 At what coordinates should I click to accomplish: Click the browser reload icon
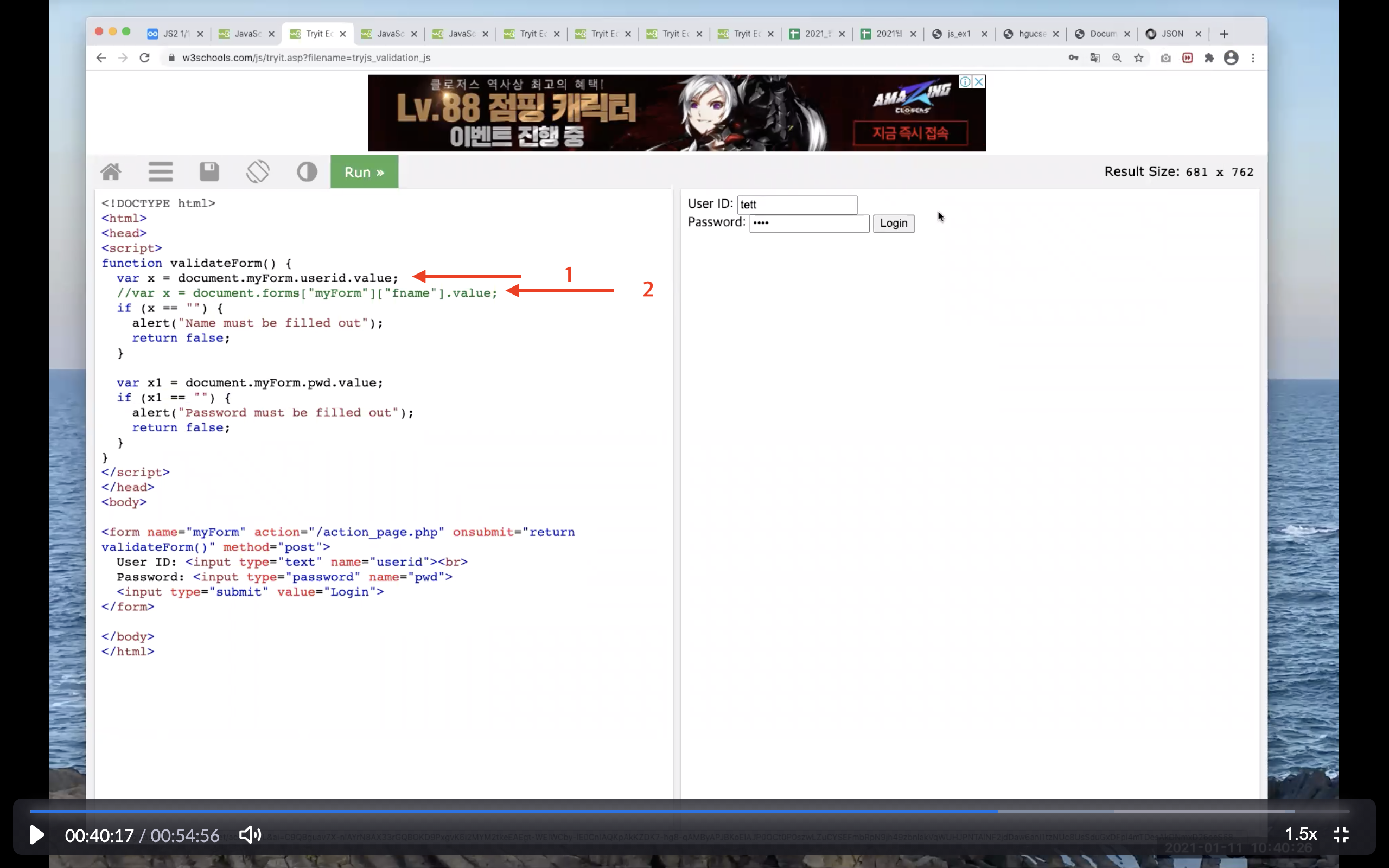point(145,58)
